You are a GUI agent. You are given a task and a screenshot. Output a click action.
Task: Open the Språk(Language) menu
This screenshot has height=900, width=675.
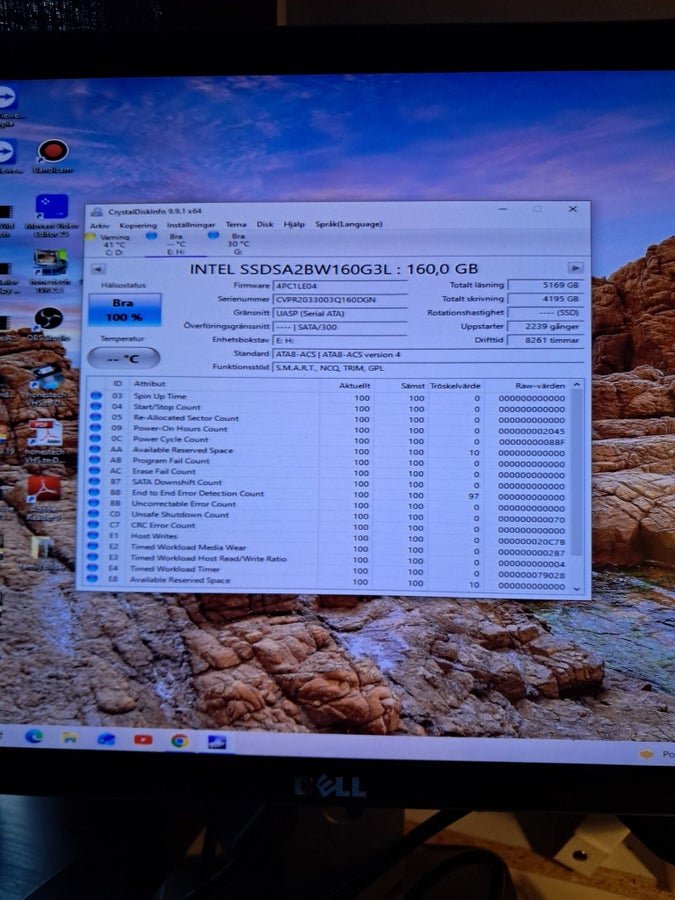click(x=348, y=224)
